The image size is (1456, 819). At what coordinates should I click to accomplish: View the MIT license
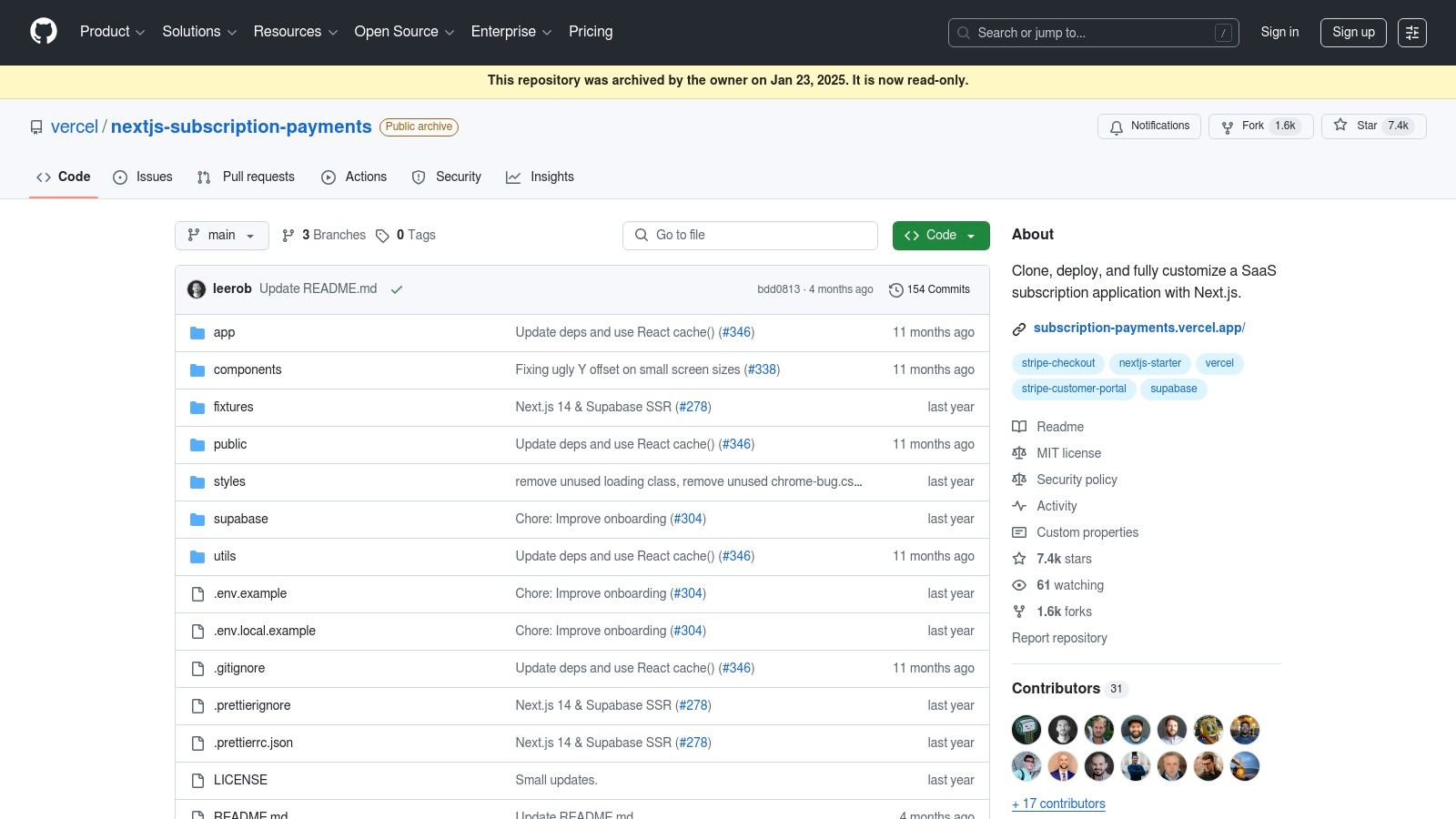point(1057,453)
